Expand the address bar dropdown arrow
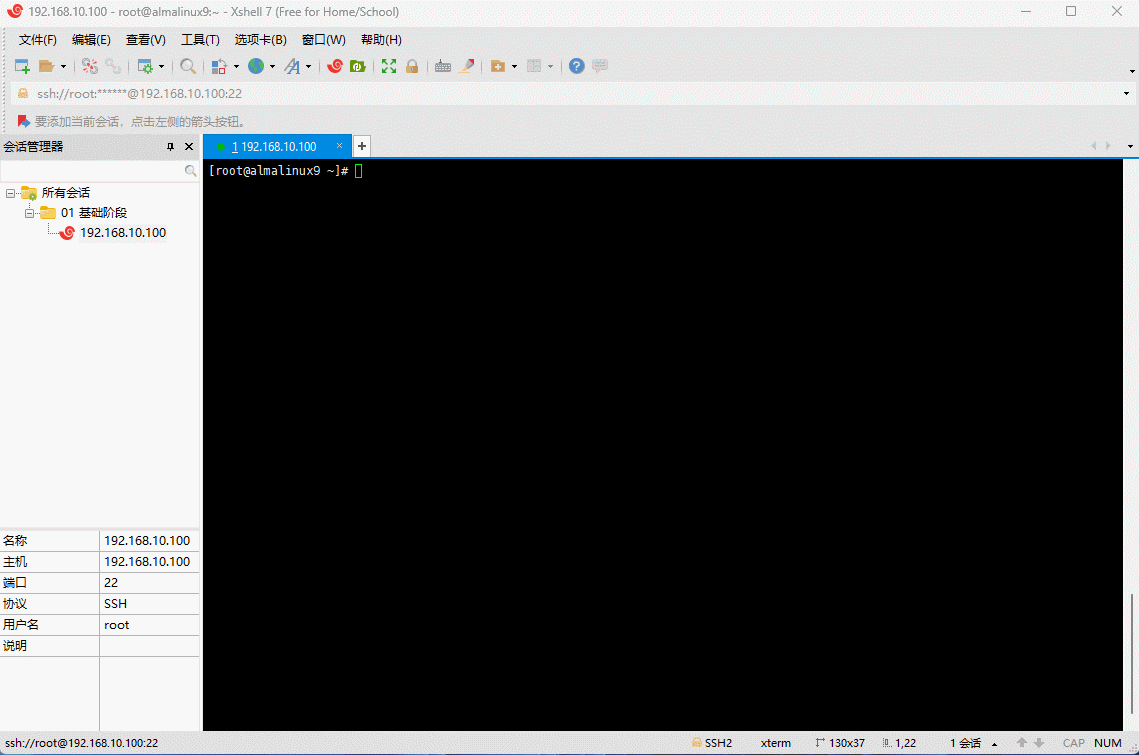1139x755 pixels. point(1127,94)
